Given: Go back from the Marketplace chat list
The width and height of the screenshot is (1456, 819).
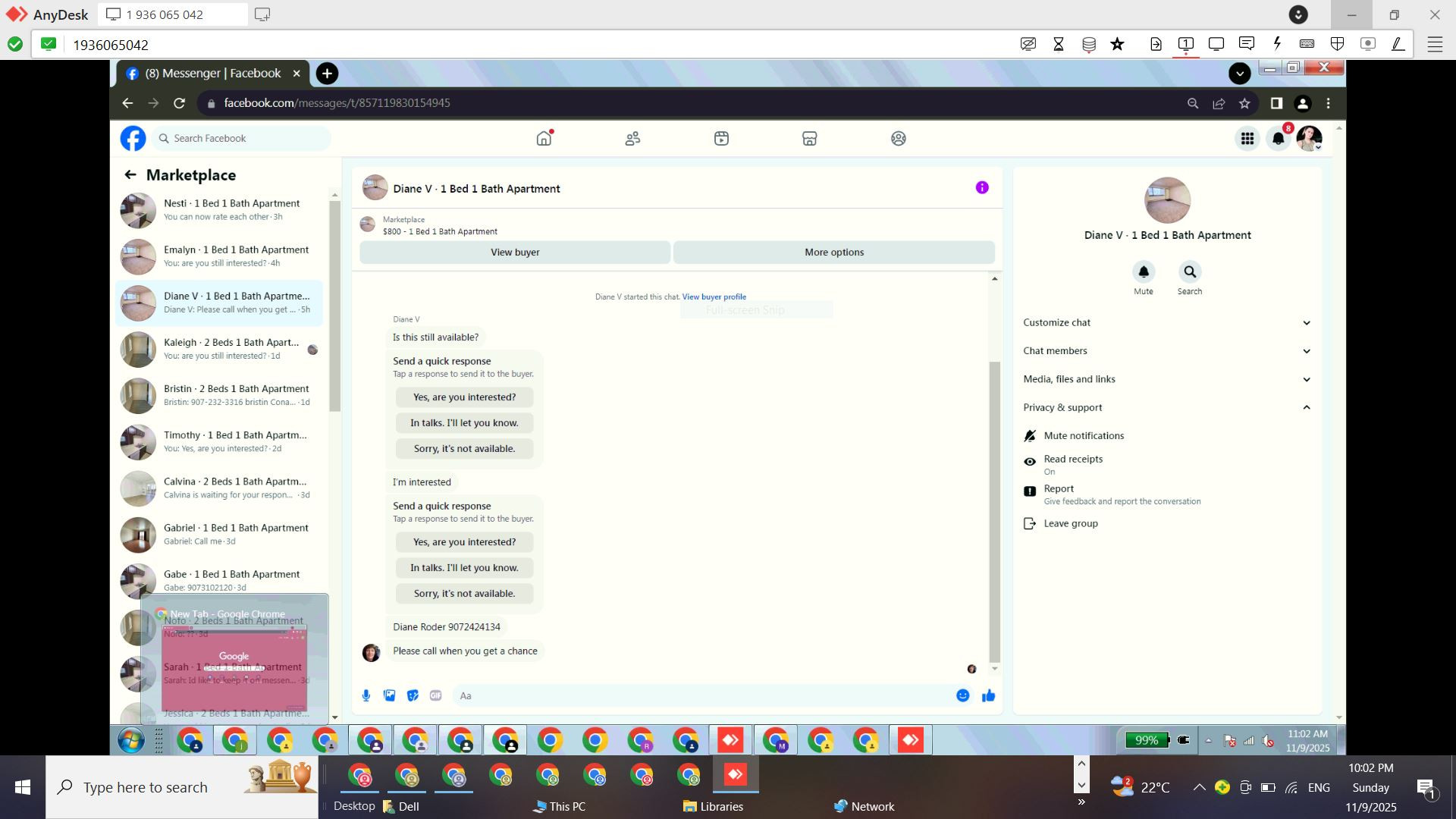Looking at the screenshot, I should (130, 175).
